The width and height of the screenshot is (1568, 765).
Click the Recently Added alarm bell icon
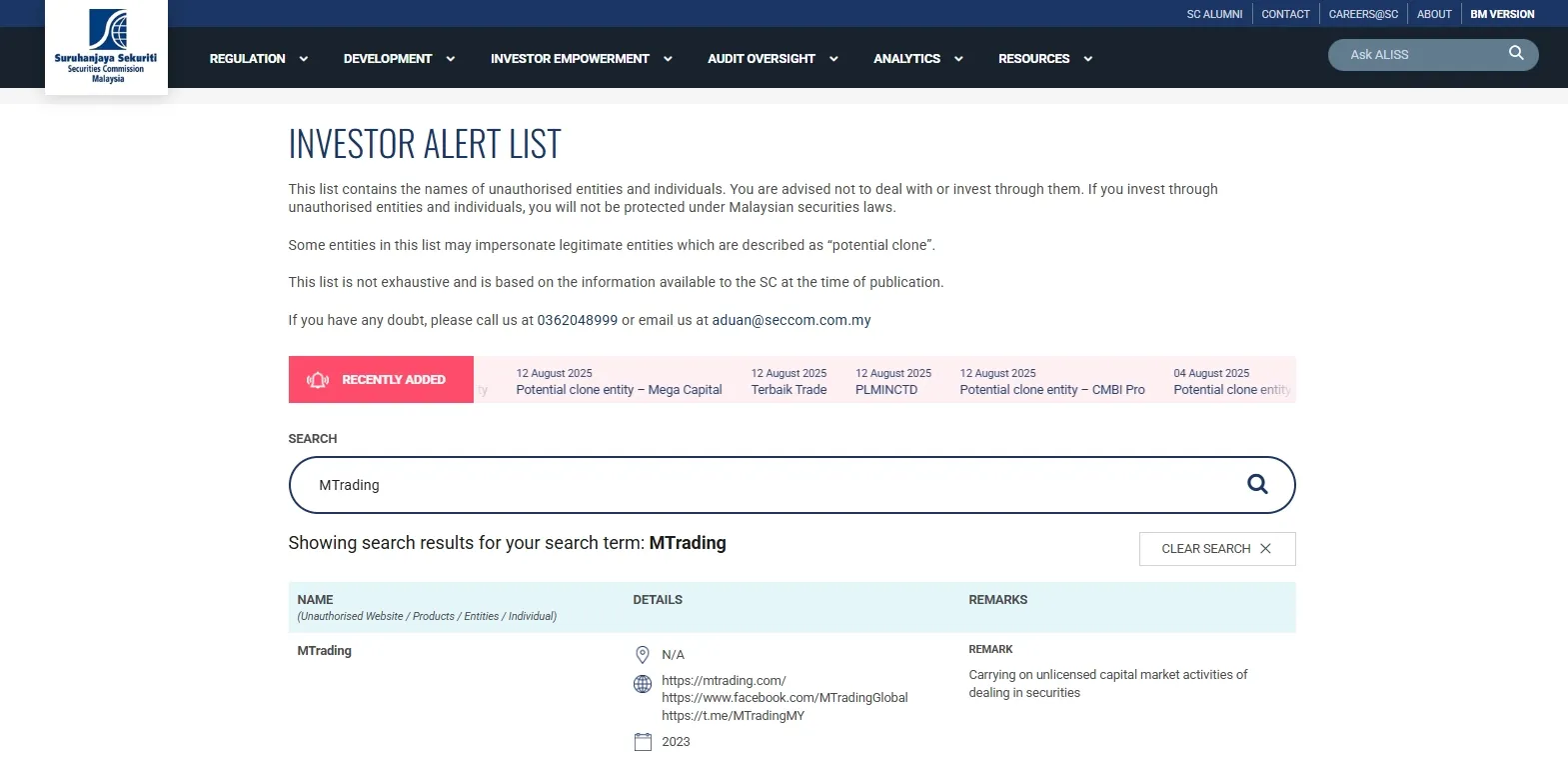pos(318,380)
